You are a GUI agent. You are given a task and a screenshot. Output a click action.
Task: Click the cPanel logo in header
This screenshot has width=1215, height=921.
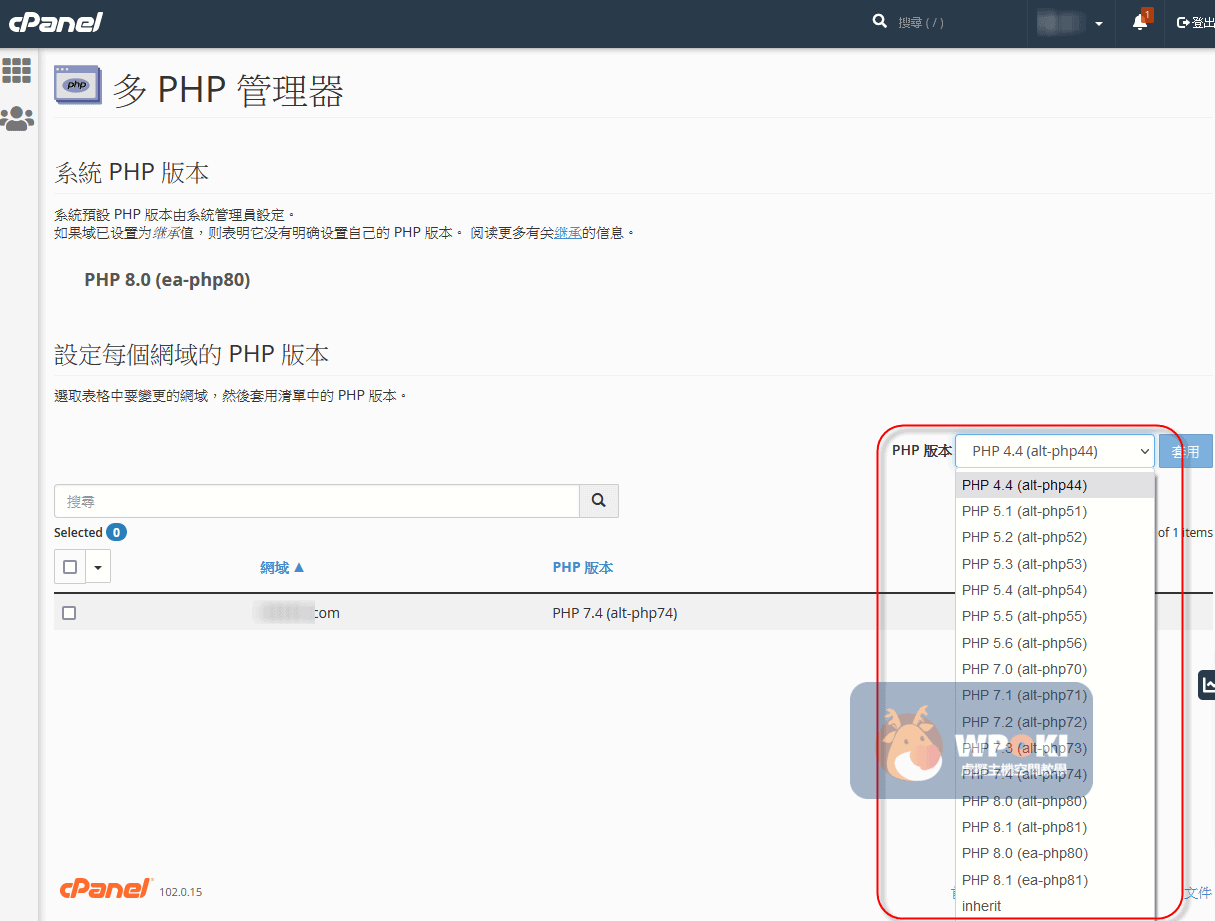tap(56, 22)
